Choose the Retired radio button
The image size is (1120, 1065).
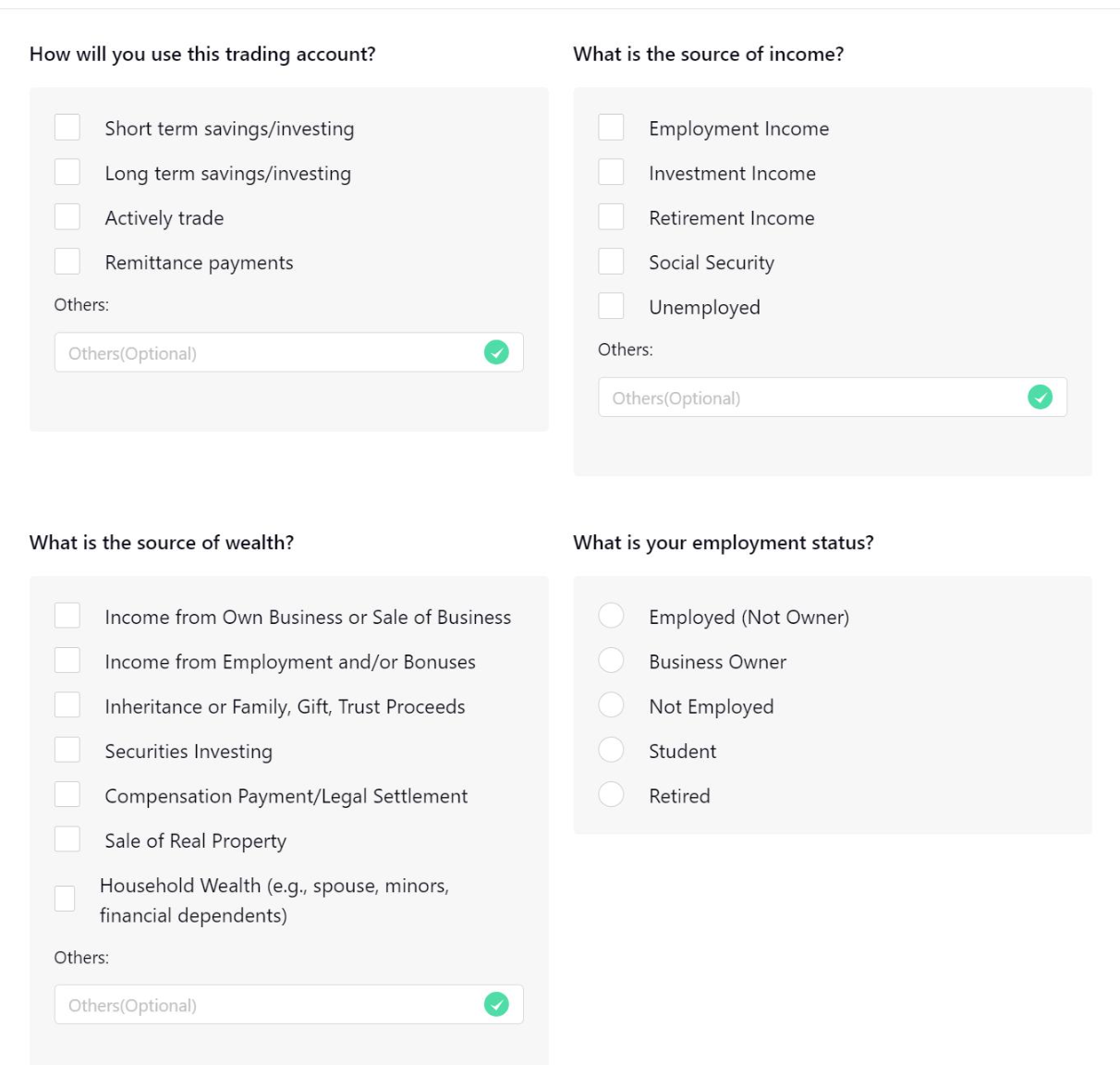click(x=611, y=794)
